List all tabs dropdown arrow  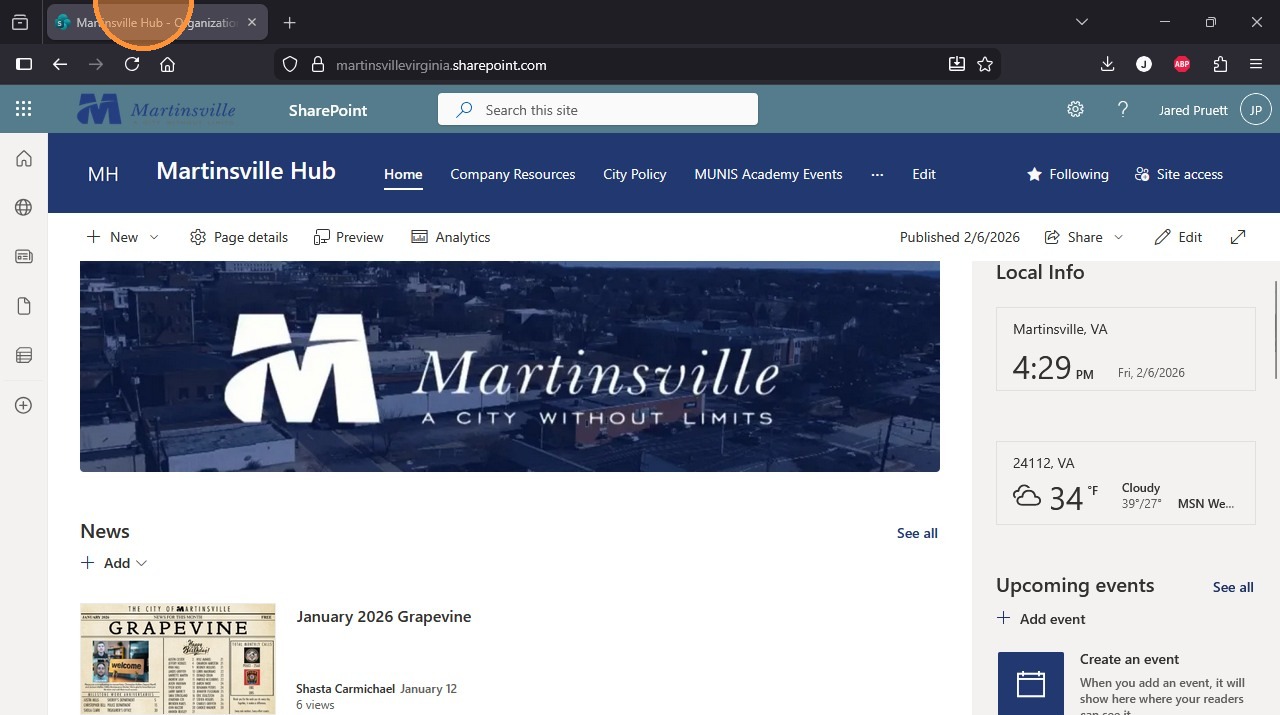click(1081, 22)
